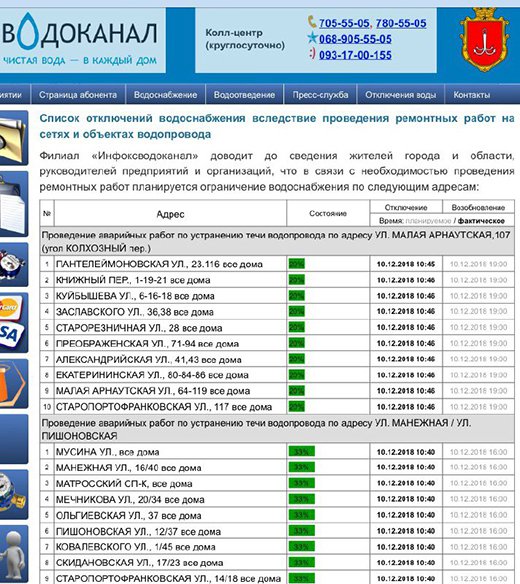Click the 093-17-00-155 phone link

355,55
